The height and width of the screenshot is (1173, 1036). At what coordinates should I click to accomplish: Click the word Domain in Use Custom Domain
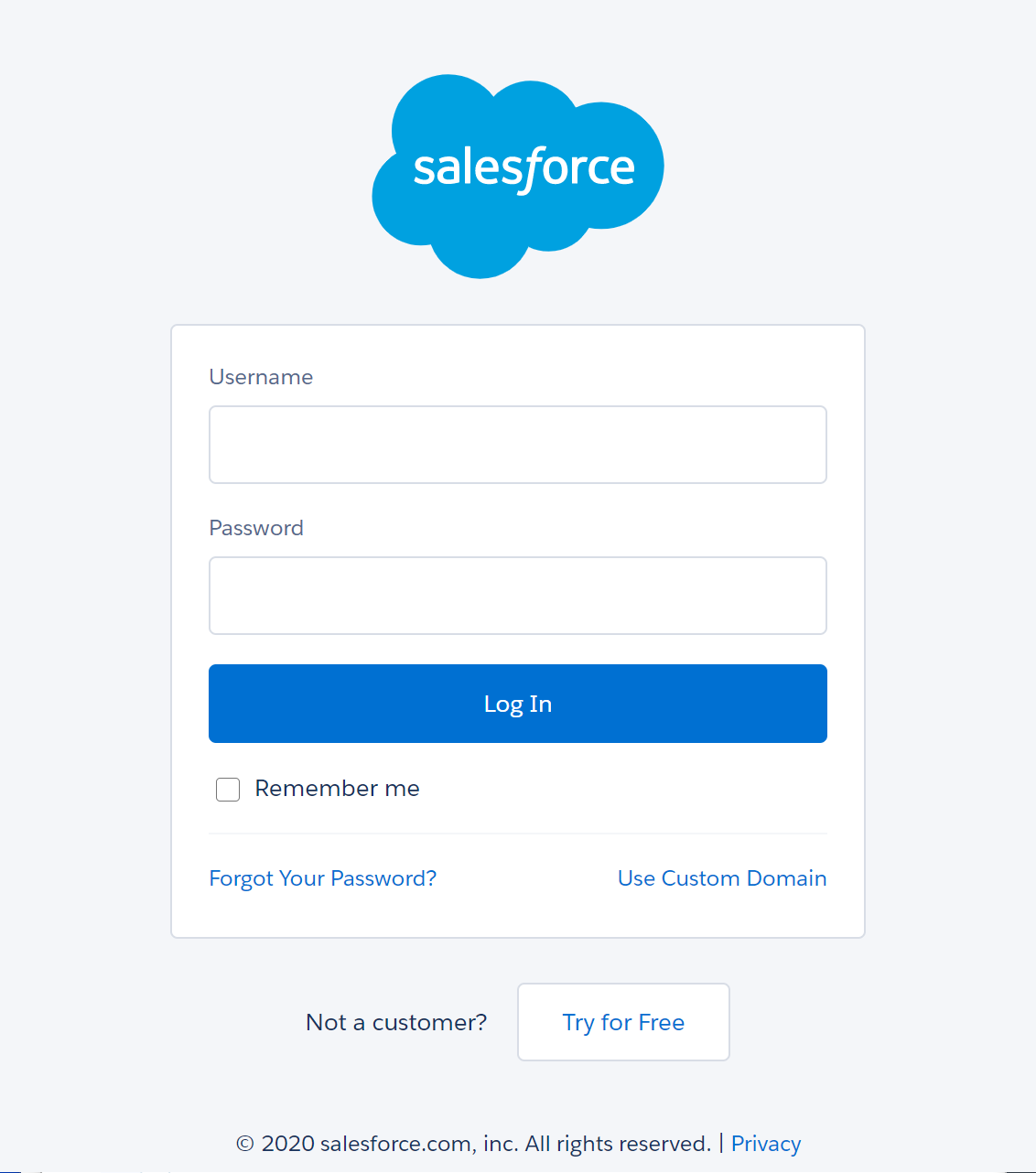point(786,878)
